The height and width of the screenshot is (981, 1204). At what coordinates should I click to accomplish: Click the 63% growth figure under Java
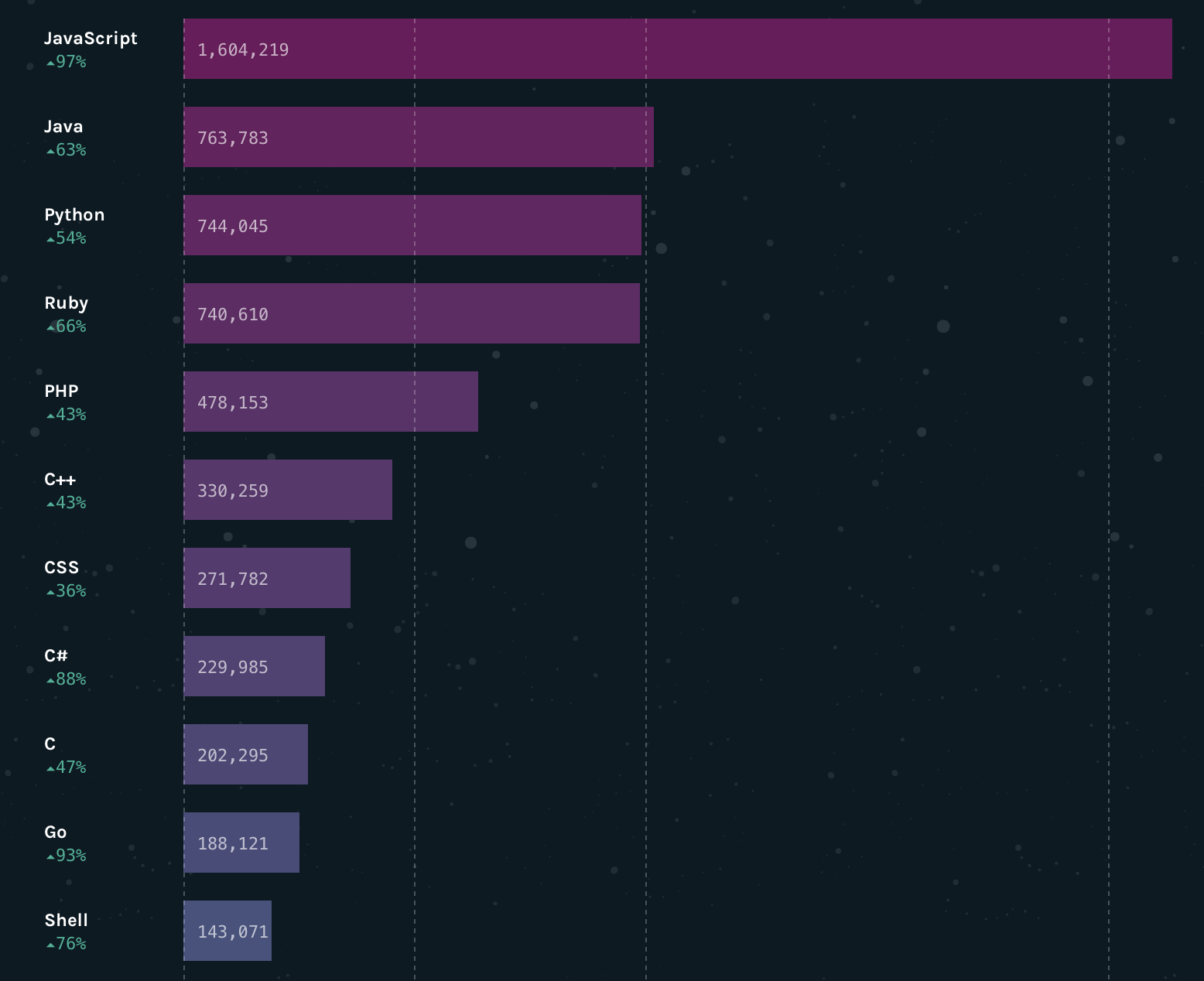coord(67,150)
